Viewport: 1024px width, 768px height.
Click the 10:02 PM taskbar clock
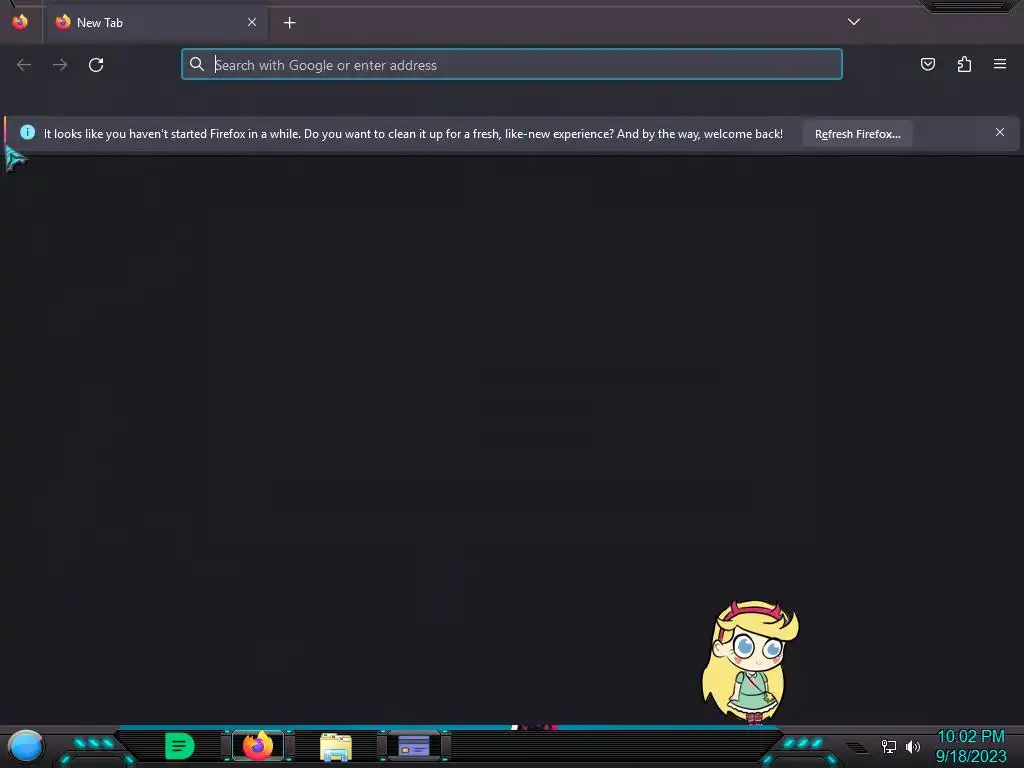point(970,737)
